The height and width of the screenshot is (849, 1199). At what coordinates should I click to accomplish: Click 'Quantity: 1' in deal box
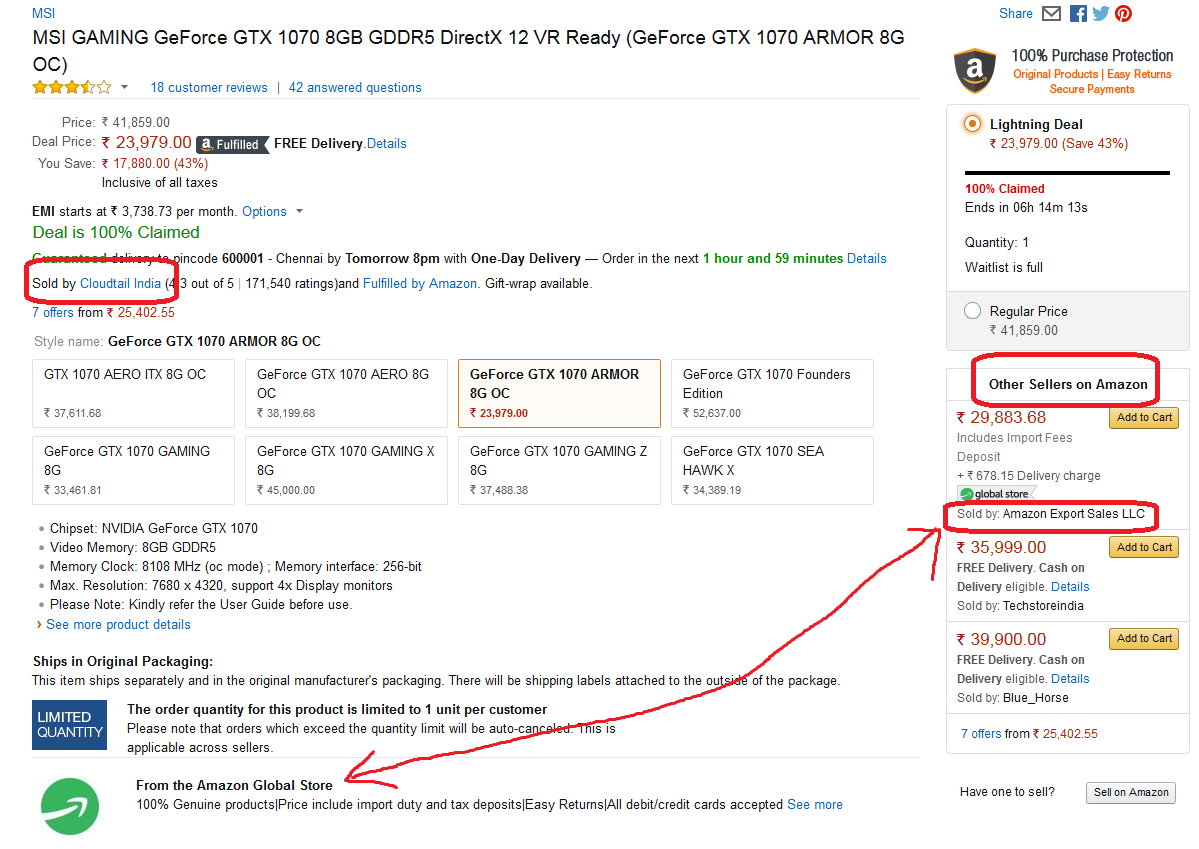coord(996,242)
